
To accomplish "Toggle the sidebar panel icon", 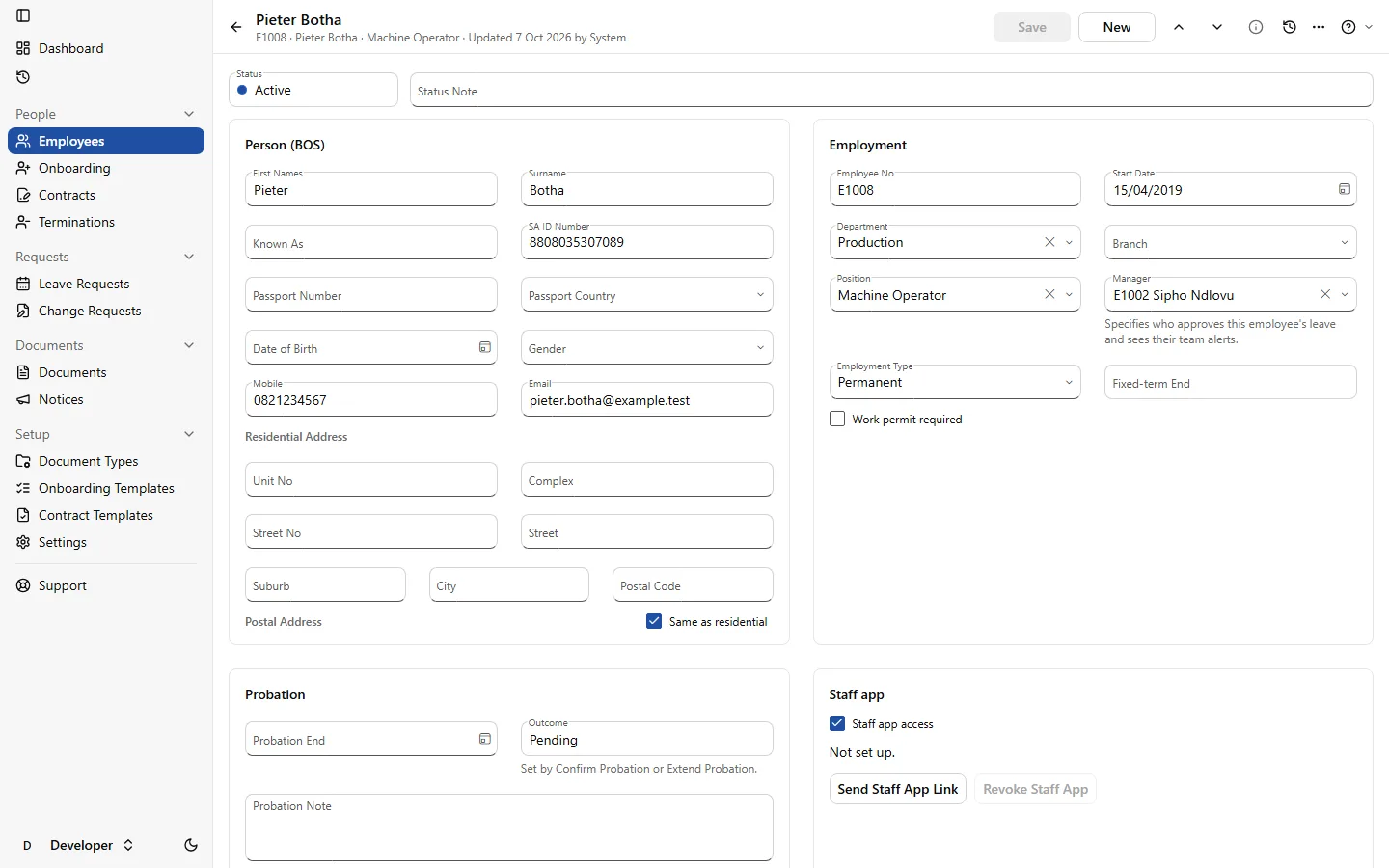I will [23, 15].
